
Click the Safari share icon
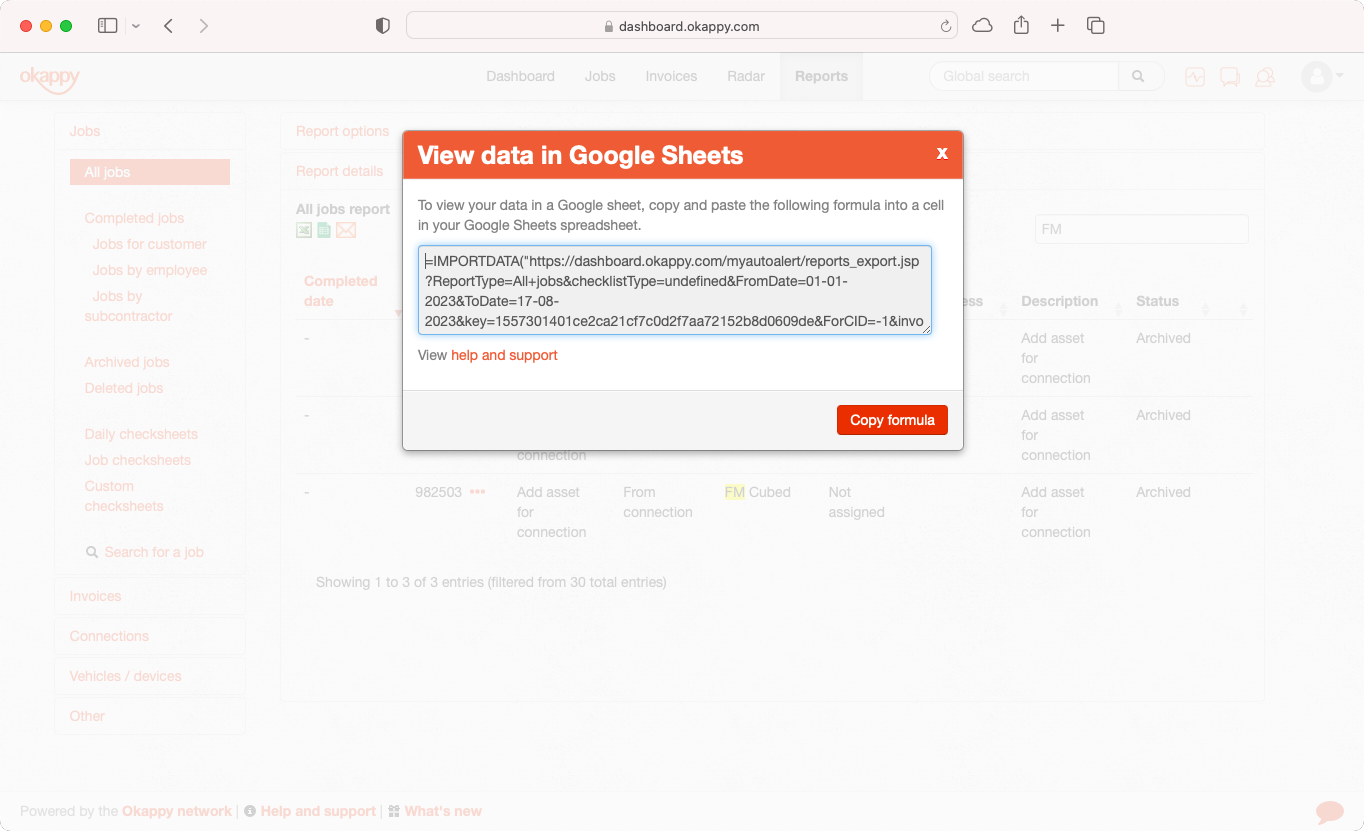1021,26
